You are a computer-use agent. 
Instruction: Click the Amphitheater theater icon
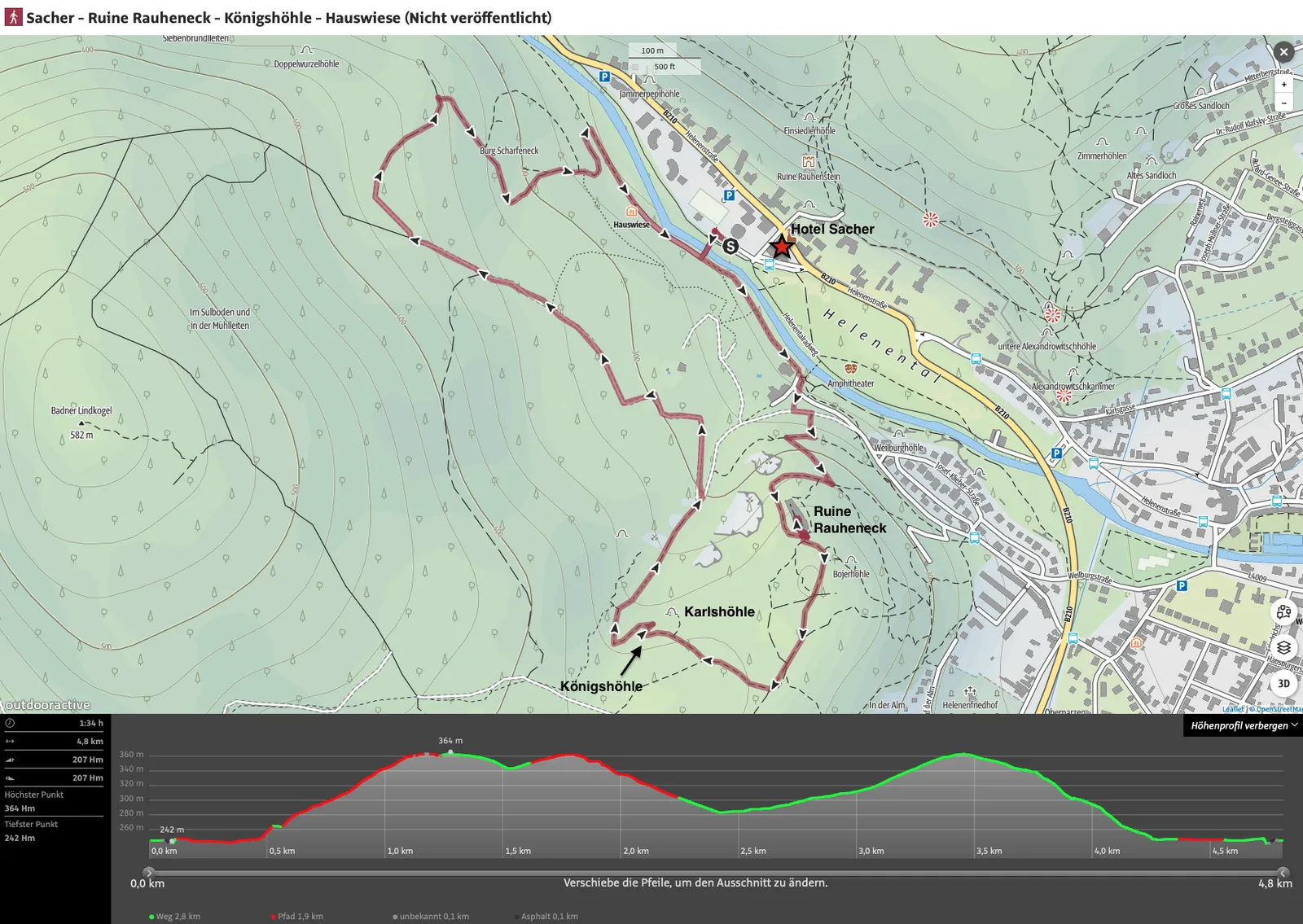point(851,370)
